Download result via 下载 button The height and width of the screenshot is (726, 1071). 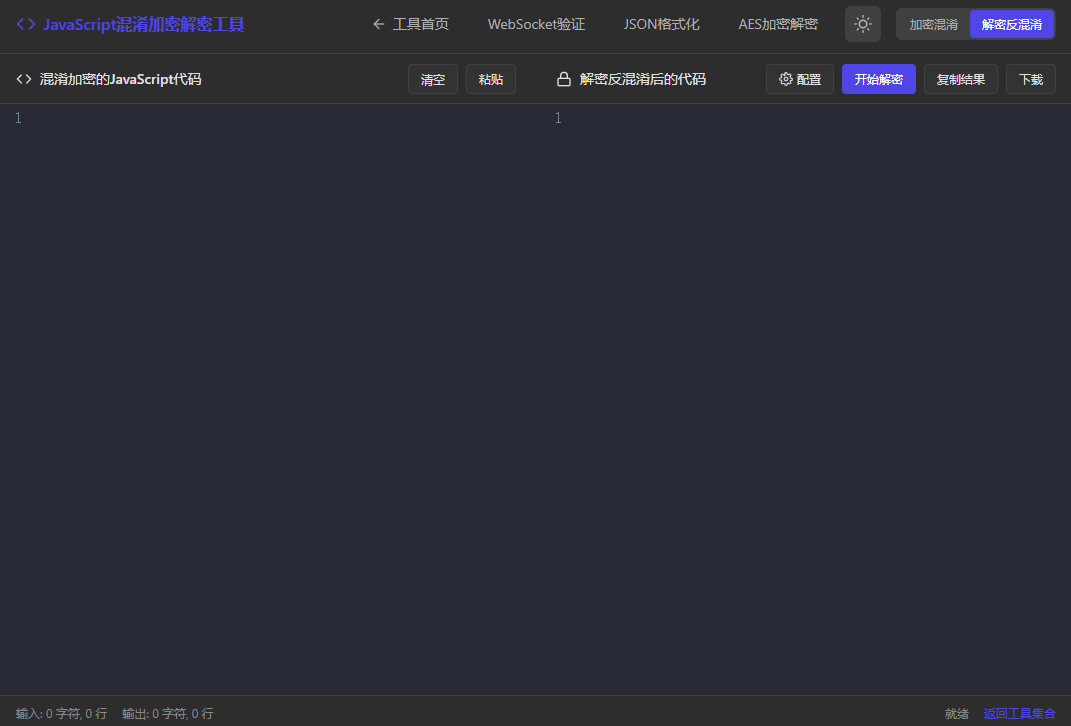[1030, 79]
